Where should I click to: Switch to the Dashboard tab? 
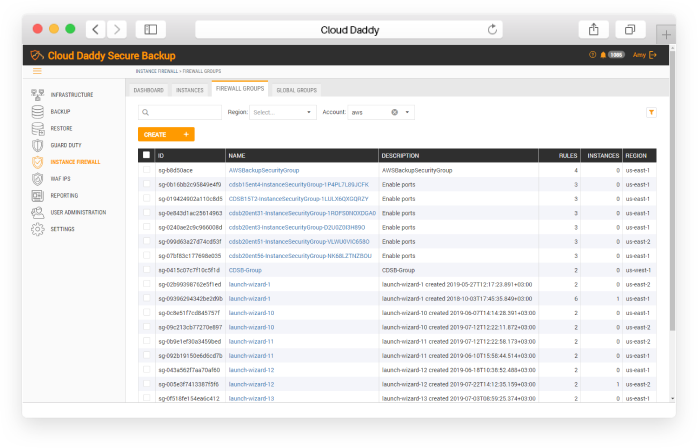(149, 90)
